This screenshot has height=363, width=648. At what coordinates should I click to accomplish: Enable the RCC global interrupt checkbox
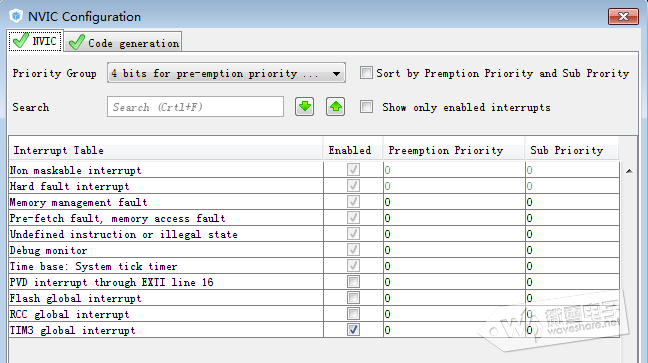click(x=353, y=314)
